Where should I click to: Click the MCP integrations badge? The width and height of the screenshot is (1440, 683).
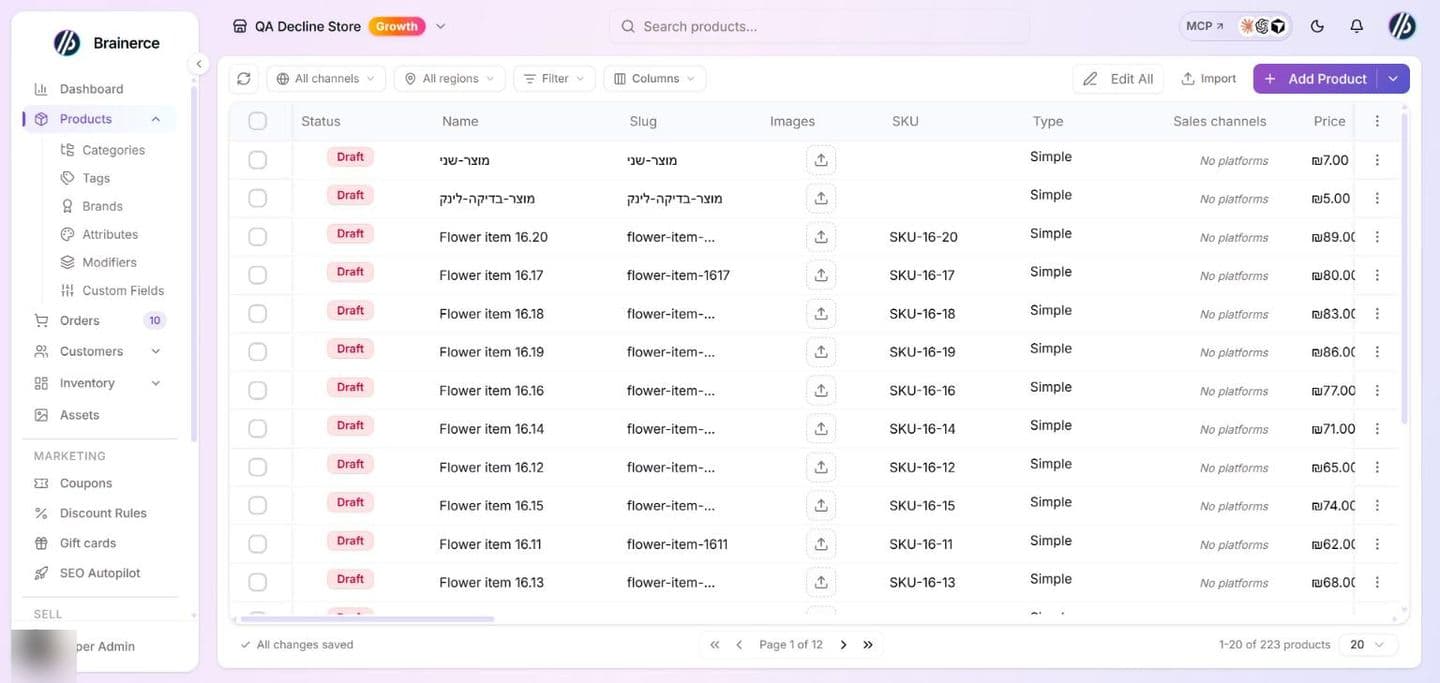point(1236,26)
